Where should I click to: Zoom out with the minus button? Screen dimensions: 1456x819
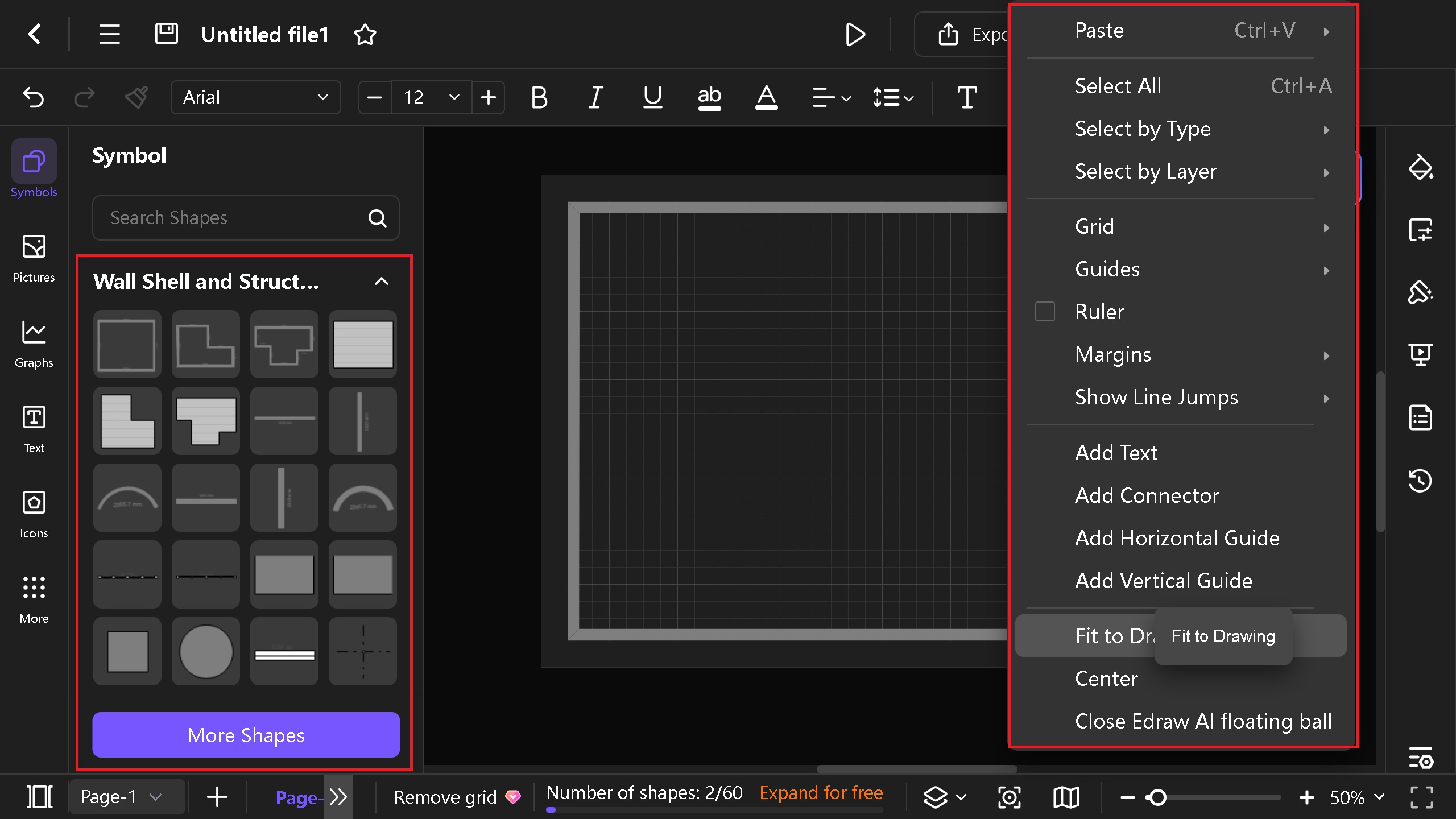tap(1127, 797)
